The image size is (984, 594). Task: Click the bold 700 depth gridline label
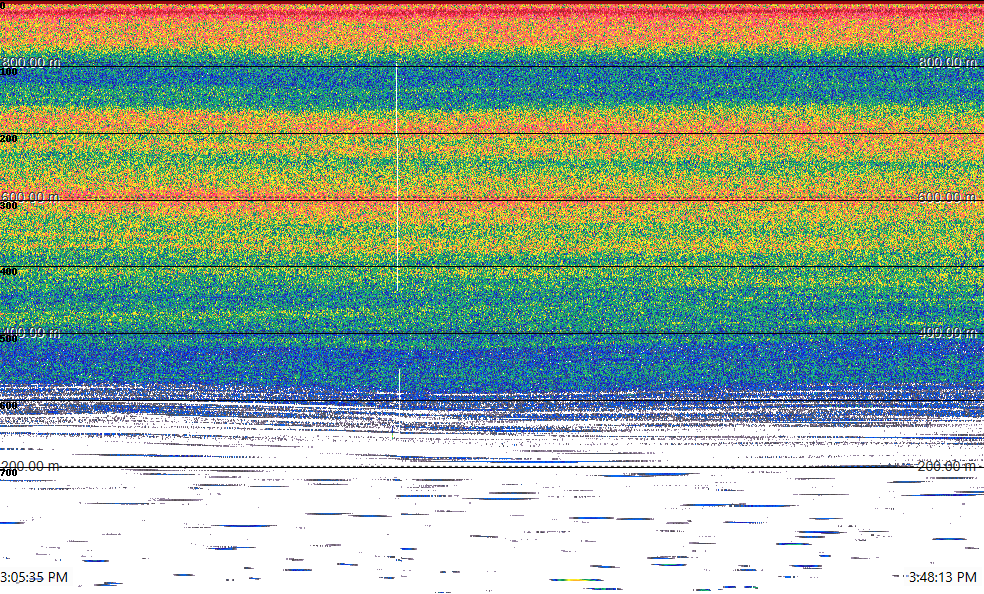click(x=9, y=472)
